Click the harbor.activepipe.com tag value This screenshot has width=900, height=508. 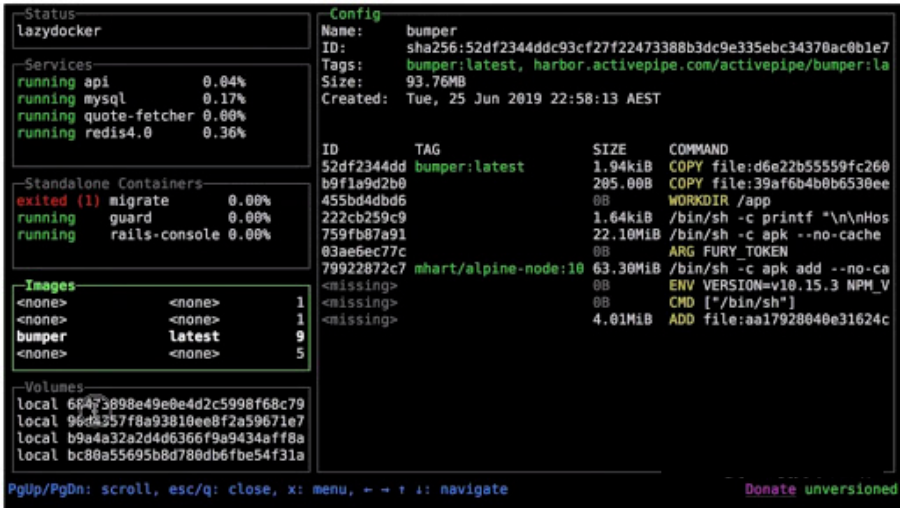point(711,65)
